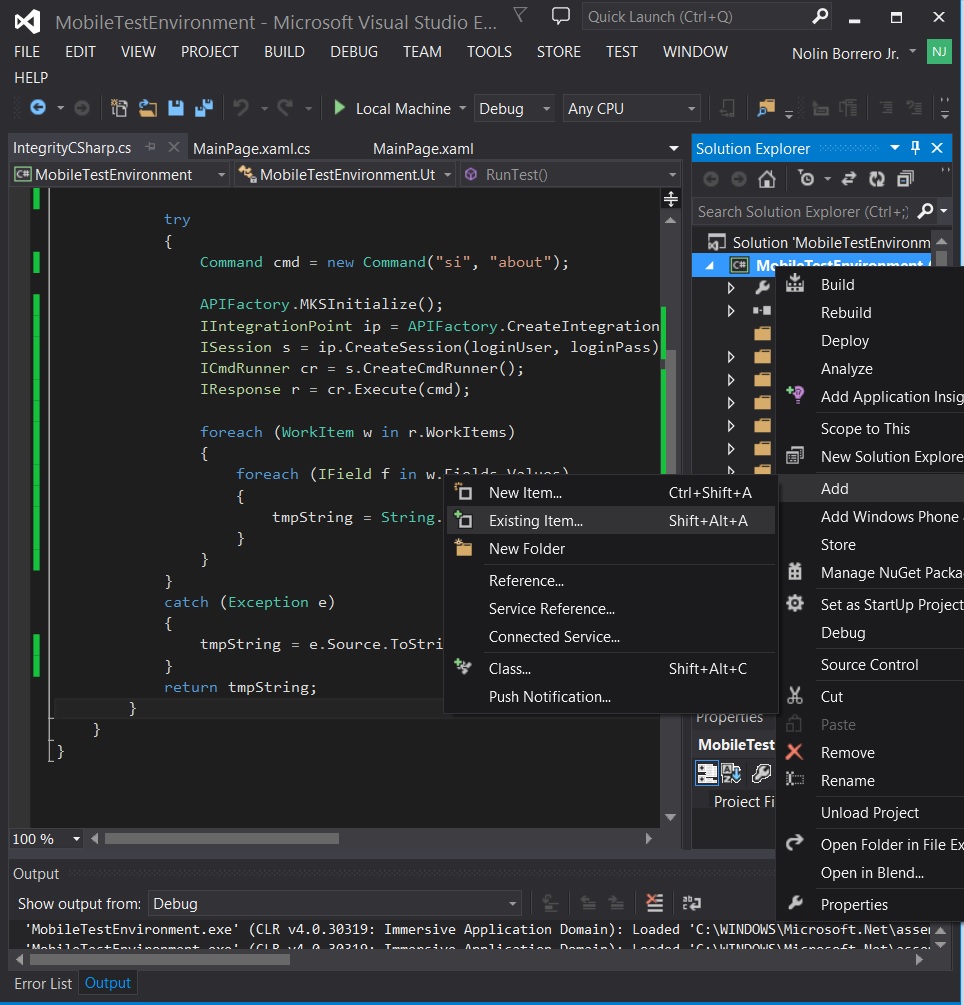This screenshot has height=1005, width=964.
Task: Select New Item... in Add submenu
Action: (610, 492)
